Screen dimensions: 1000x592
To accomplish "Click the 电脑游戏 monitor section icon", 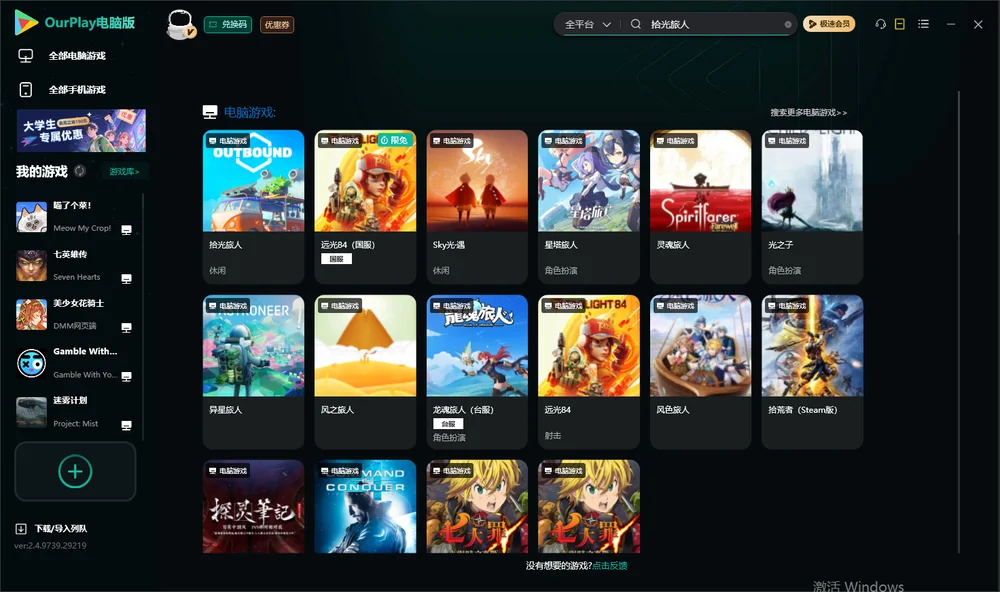I will pyautogui.click(x=210, y=112).
